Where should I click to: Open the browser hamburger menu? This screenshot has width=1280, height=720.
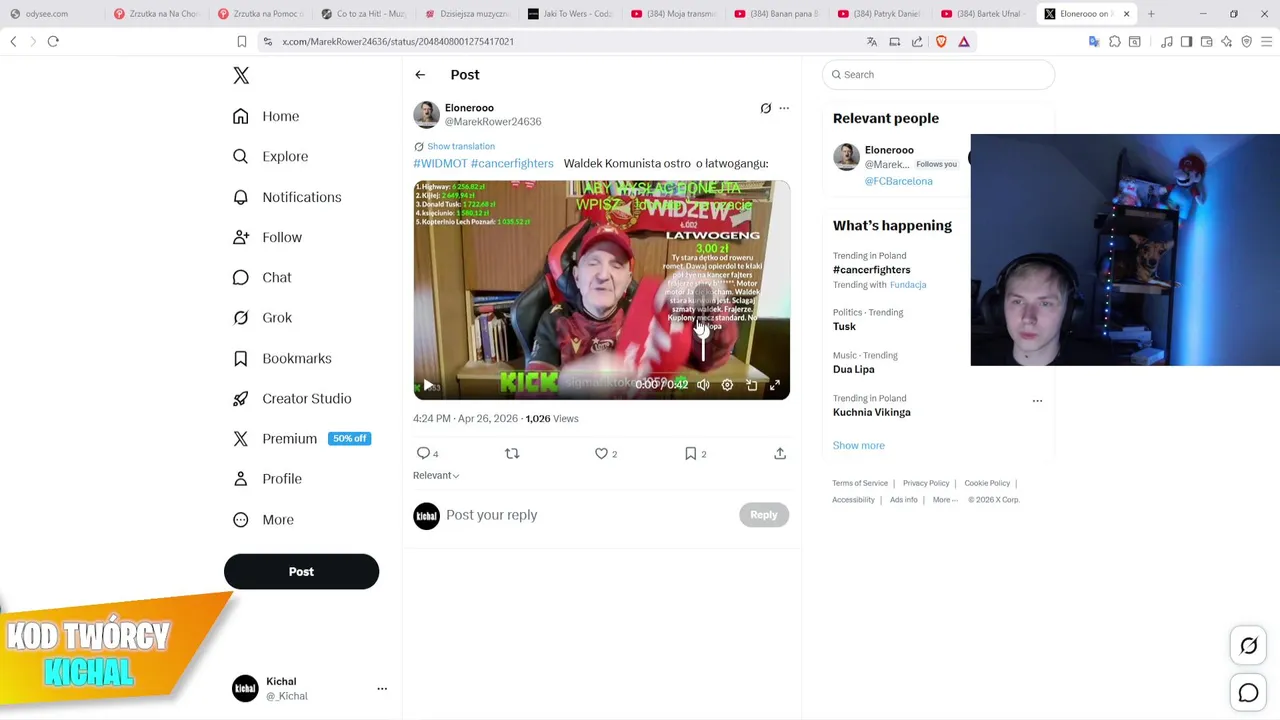[1267, 41]
